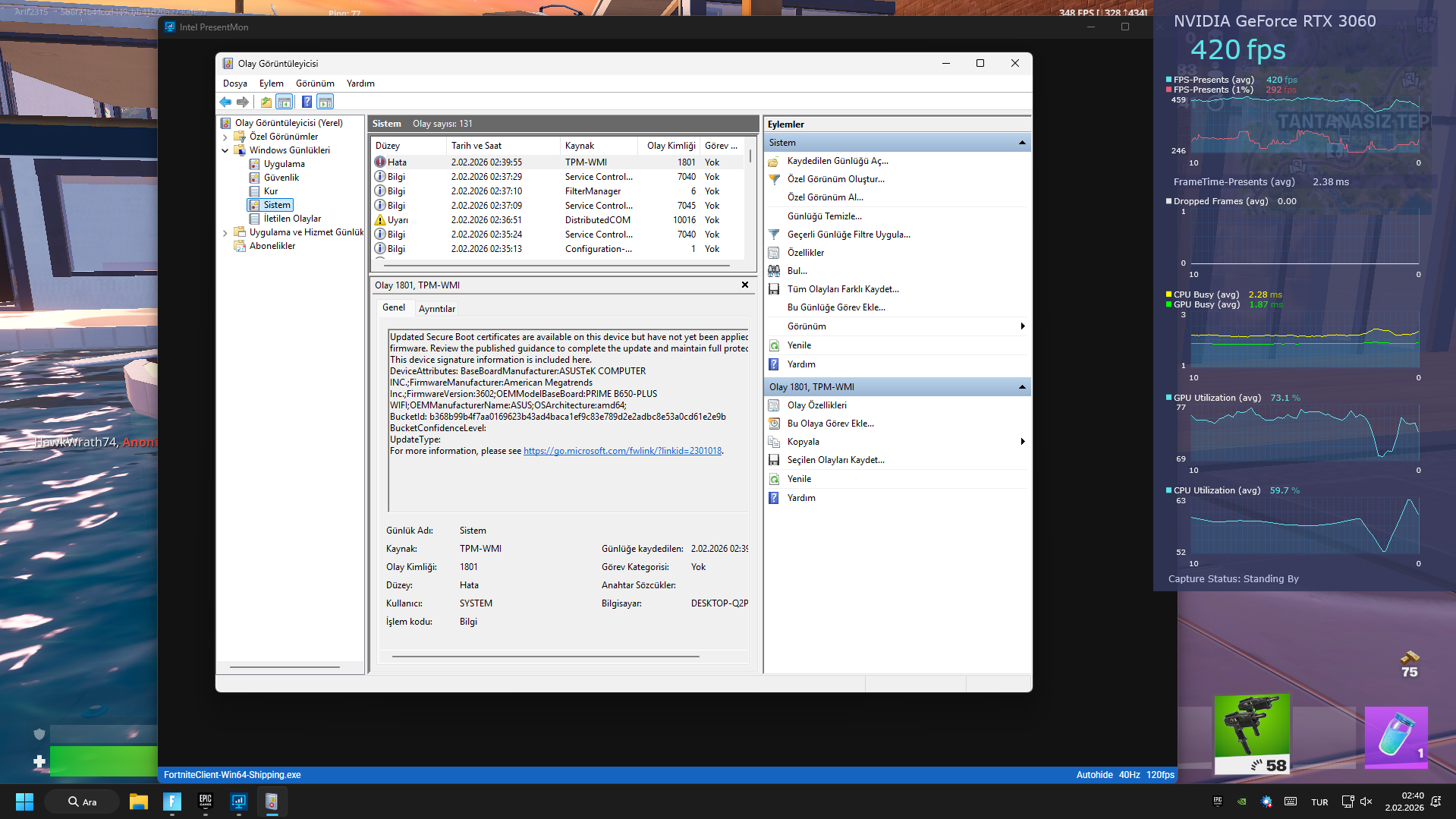Screen dimensions: 1456x819
Task: Go forward with the toolbar forward arrow
Action: [x=243, y=102]
